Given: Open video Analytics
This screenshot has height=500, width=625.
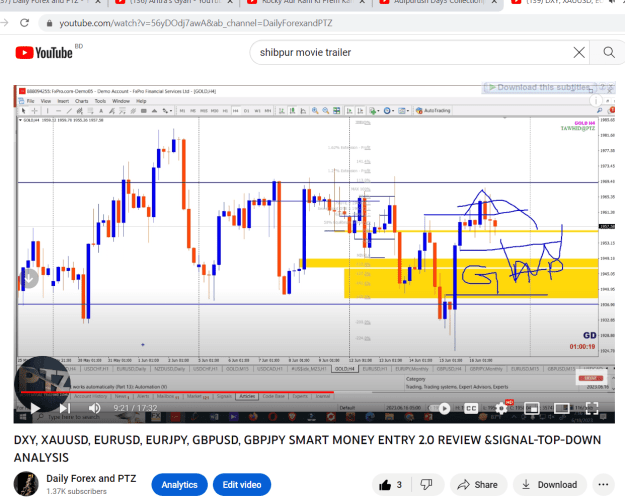Looking at the screenshot, I should (x=179, y=485).
